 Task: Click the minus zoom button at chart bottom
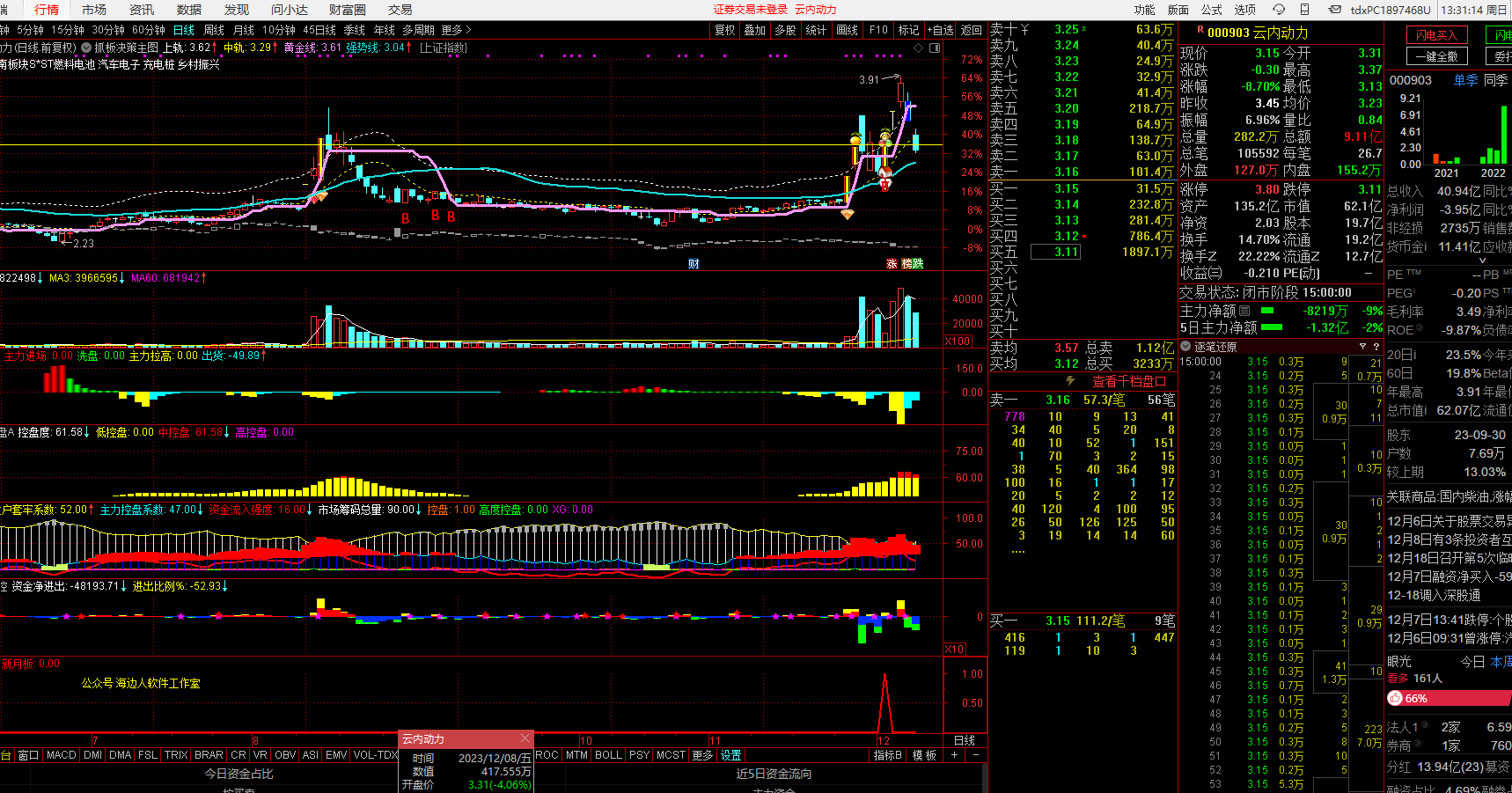click(x=975, y=755)
